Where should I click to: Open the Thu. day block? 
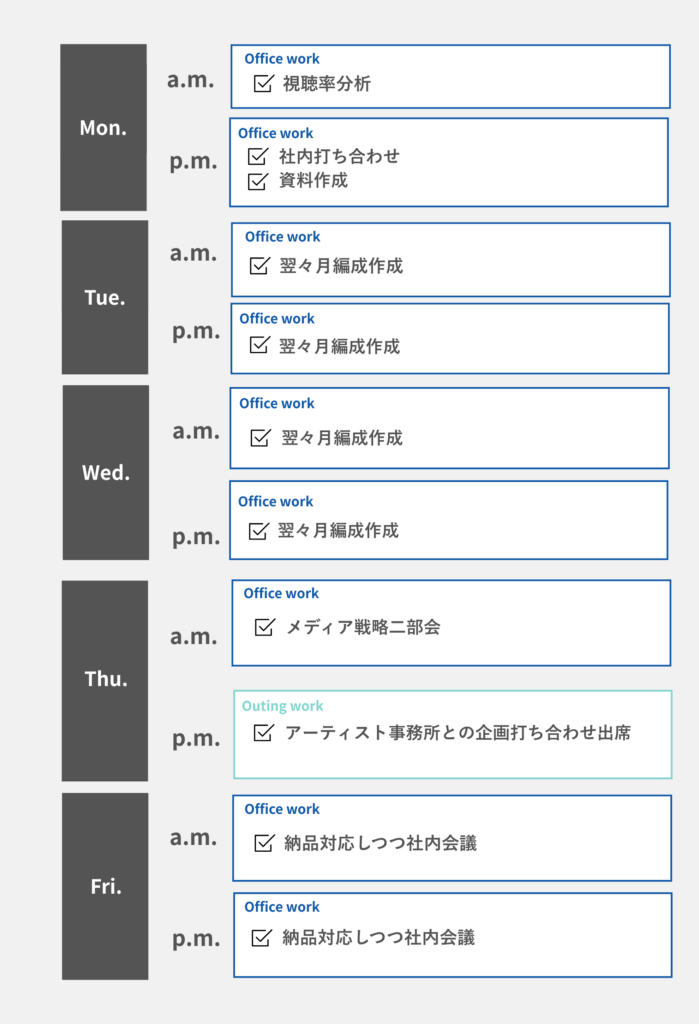[x=106, y=679]
